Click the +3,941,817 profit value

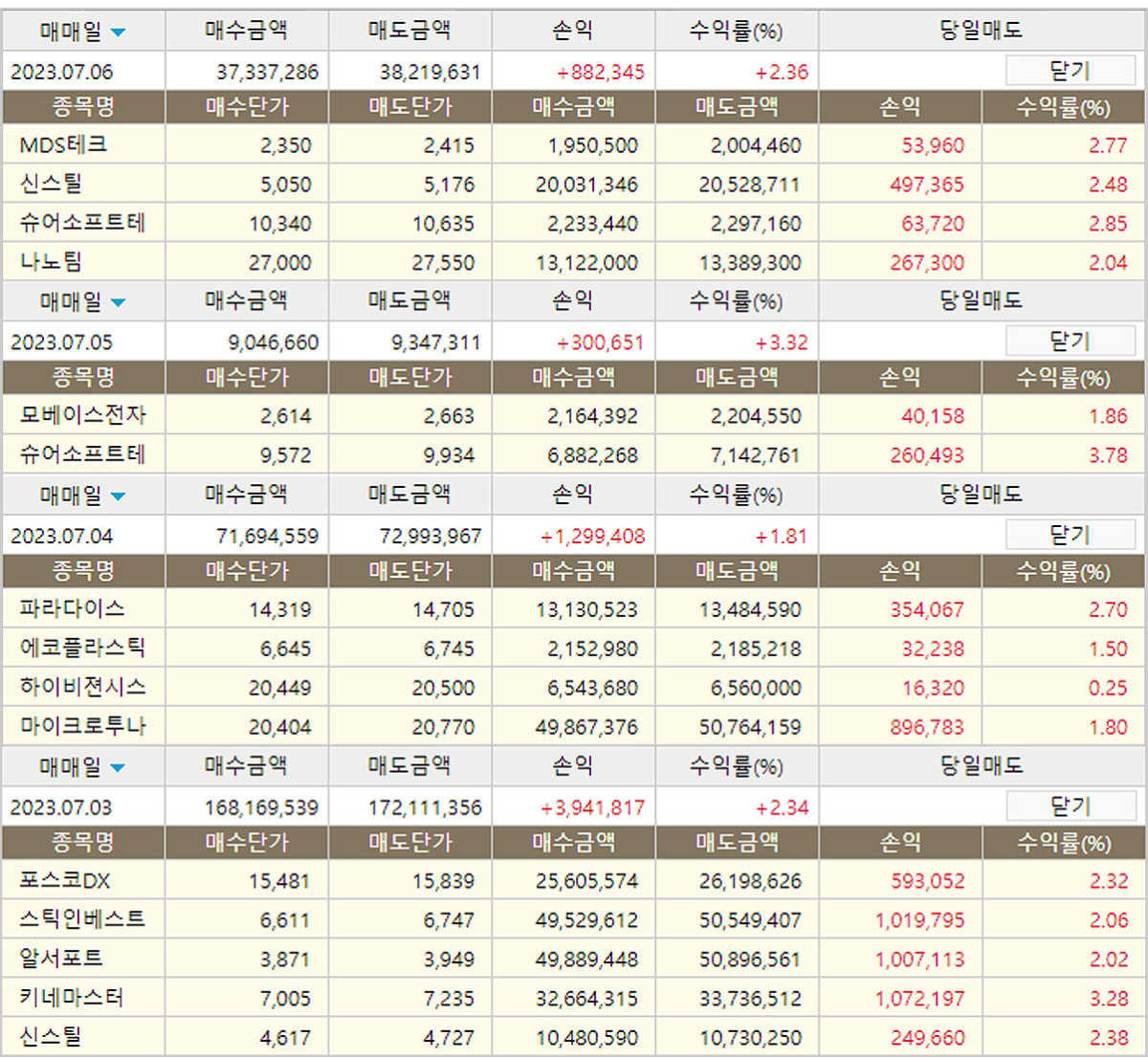click(x=593, y=807)
